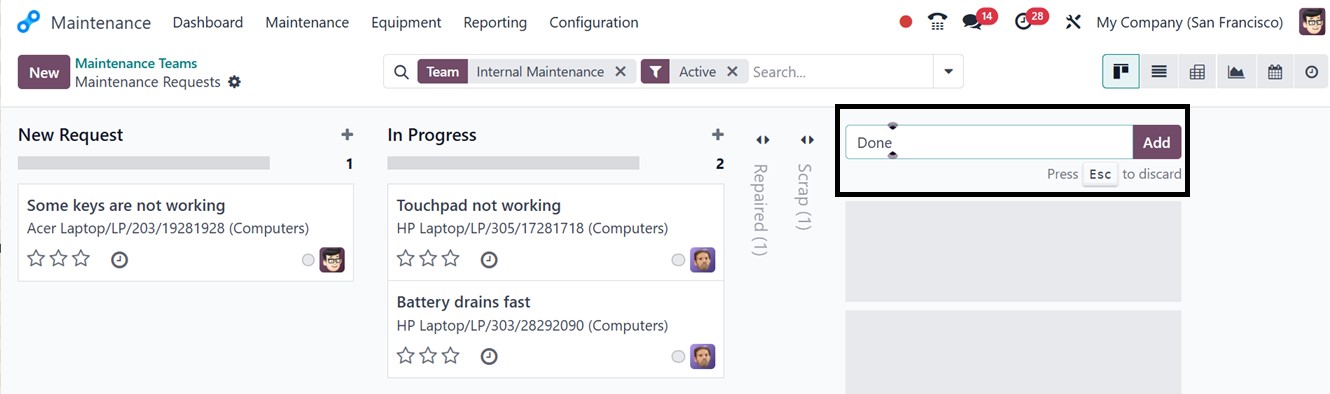Open the Reporting menu
Image resolution: width=1330 pixels, height=394 pixels.
coord(495,22)
